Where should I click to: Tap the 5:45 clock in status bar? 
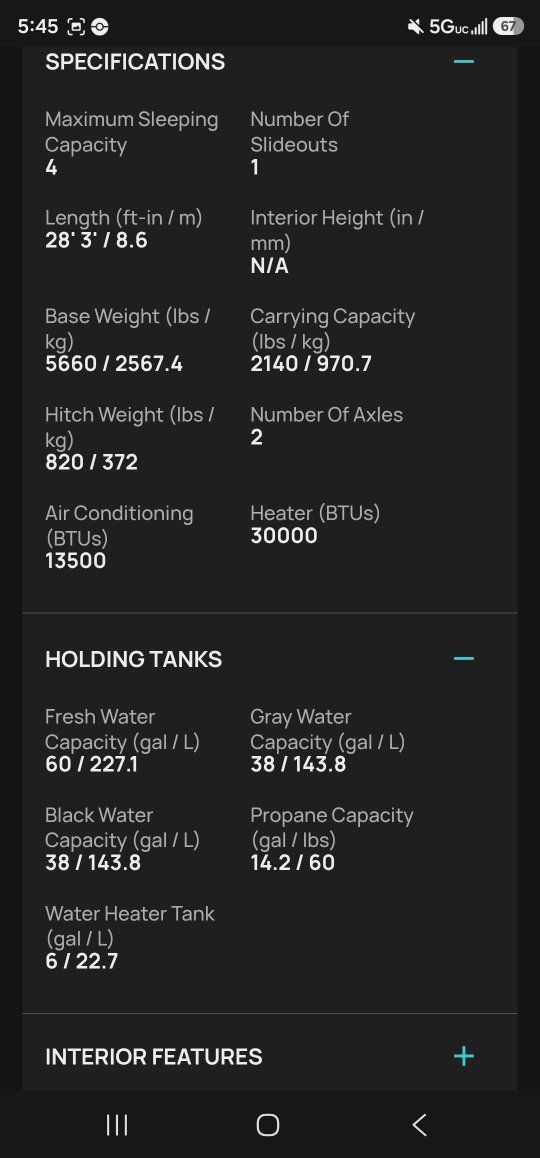[37, 27]
